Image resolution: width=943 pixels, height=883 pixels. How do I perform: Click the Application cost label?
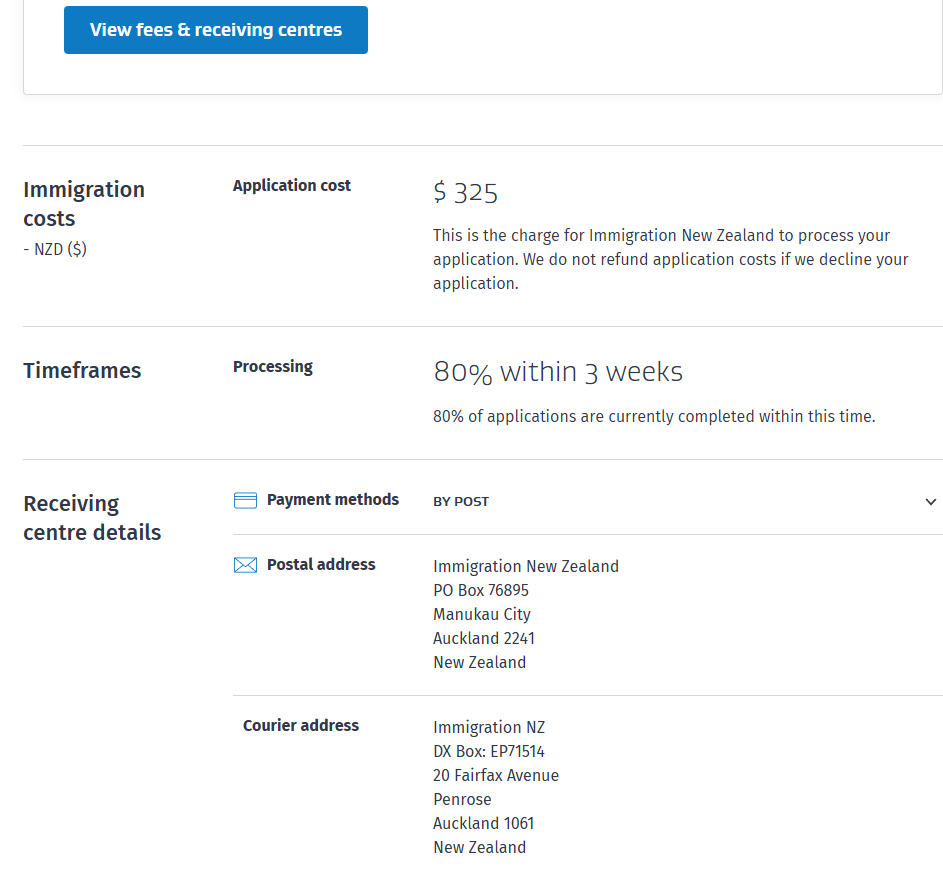(x=292, y=185)
